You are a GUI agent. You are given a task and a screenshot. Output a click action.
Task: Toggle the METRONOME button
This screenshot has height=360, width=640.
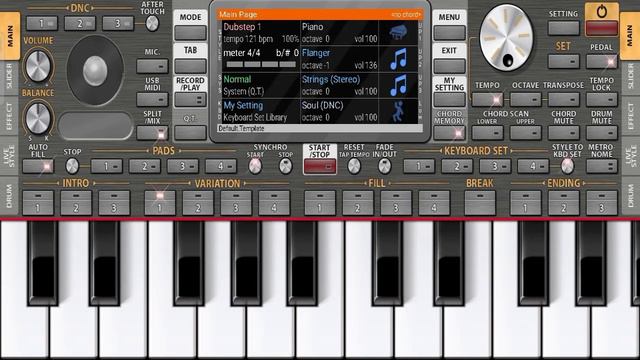[x=601, y=167]
